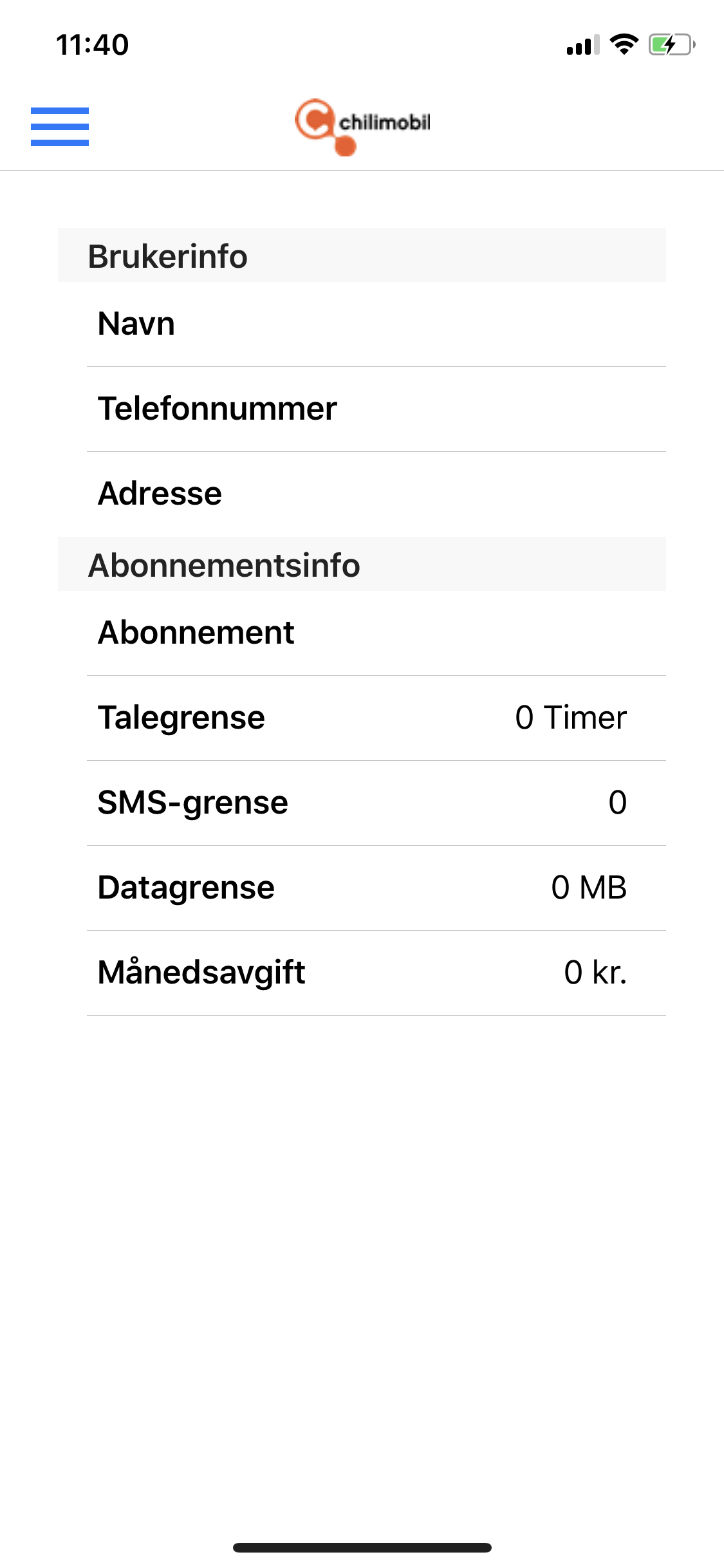724x1568 pixels.
Task: Tap the 11:40 clock in status bar
Action: (x=93, y=45)
